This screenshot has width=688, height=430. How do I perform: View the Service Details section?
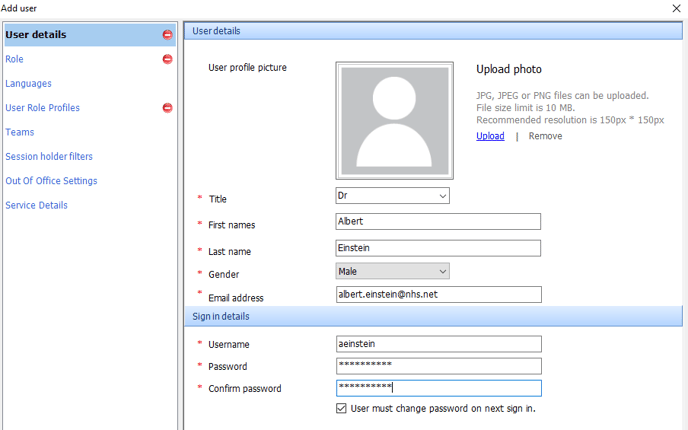[36, 205]
